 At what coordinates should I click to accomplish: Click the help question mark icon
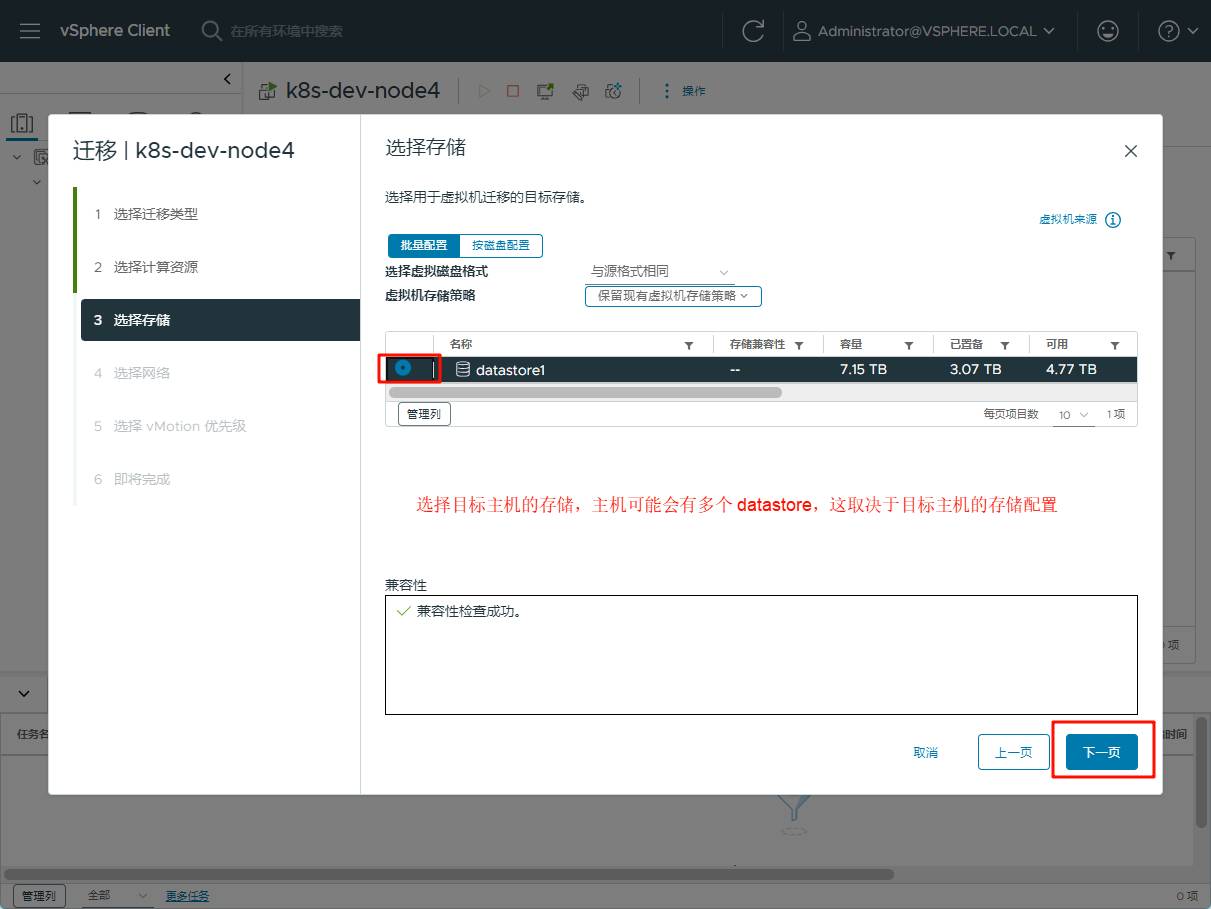[1168, 31]
